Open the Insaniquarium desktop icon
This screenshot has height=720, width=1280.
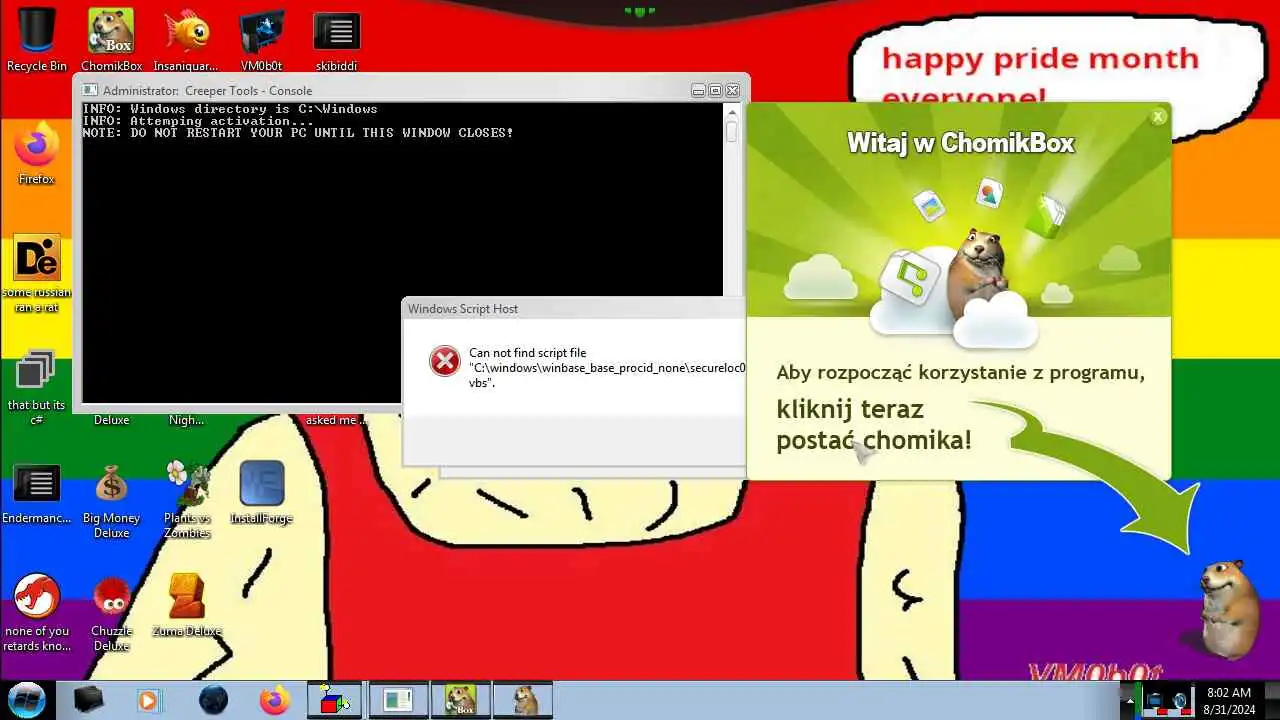click(186, 40)
